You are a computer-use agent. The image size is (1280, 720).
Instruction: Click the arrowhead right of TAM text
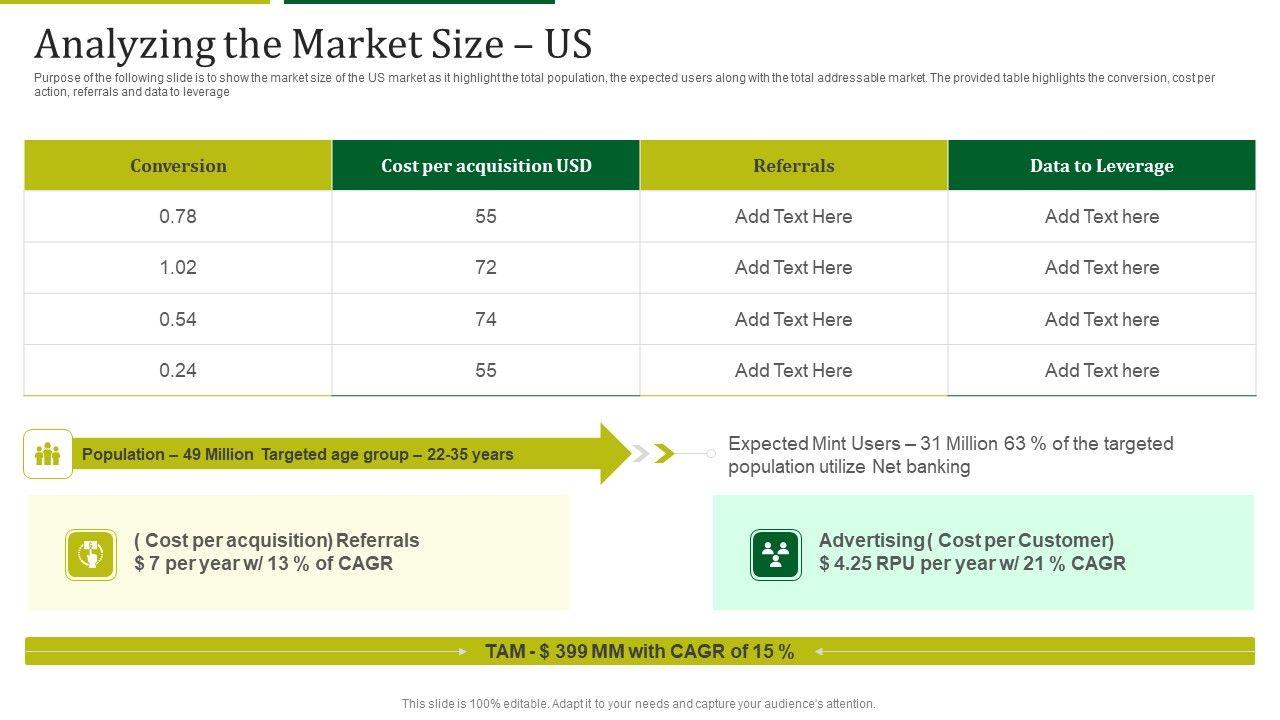(818, 652)
